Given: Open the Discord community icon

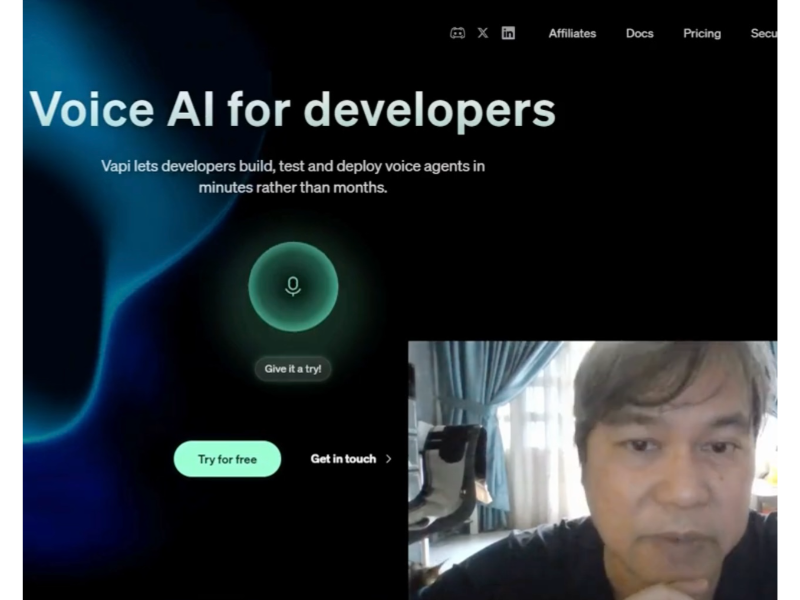Looking at the screenshot, I should point(457,33).
